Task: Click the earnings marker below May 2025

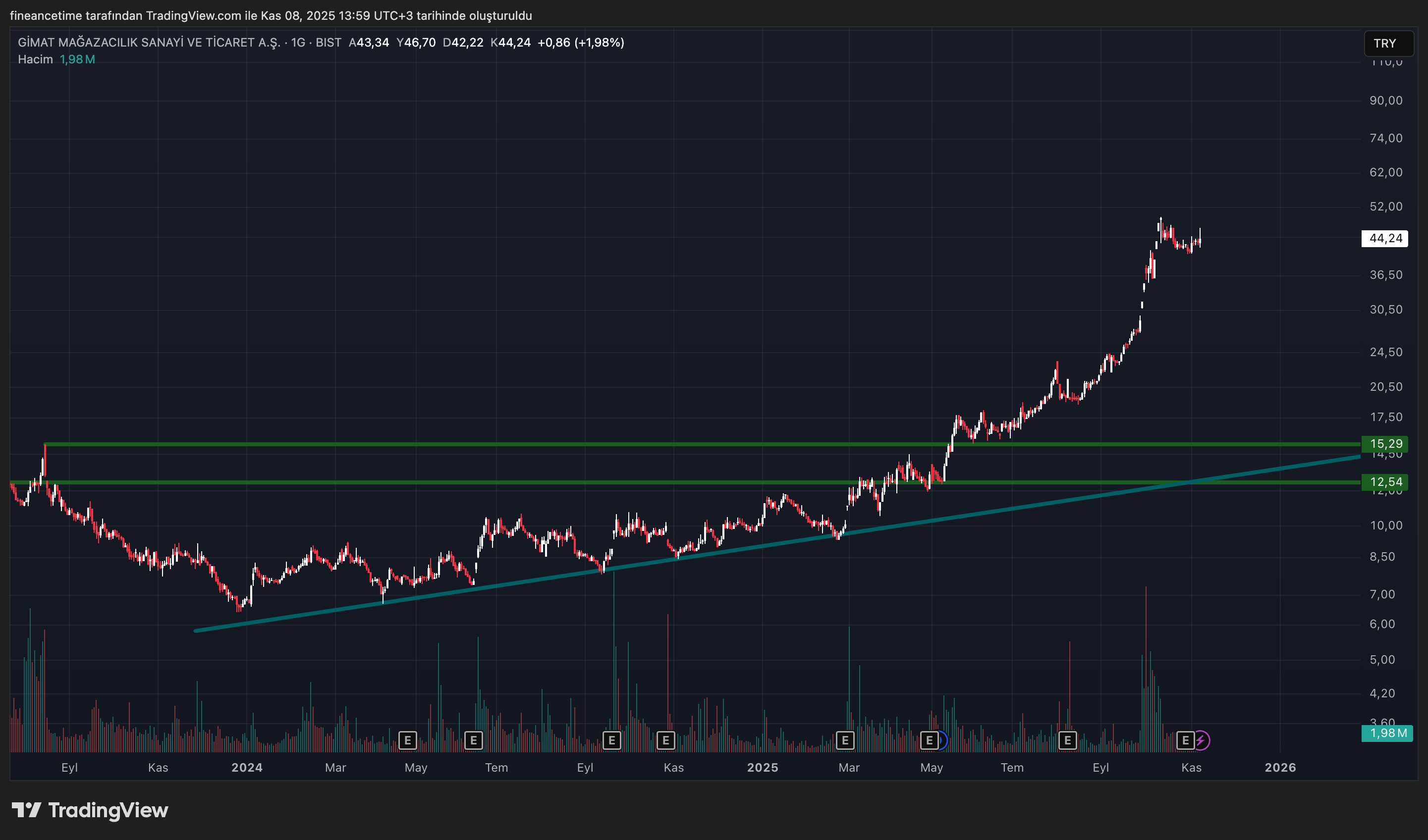Action: pyautogui.click(x=930, y=740)
